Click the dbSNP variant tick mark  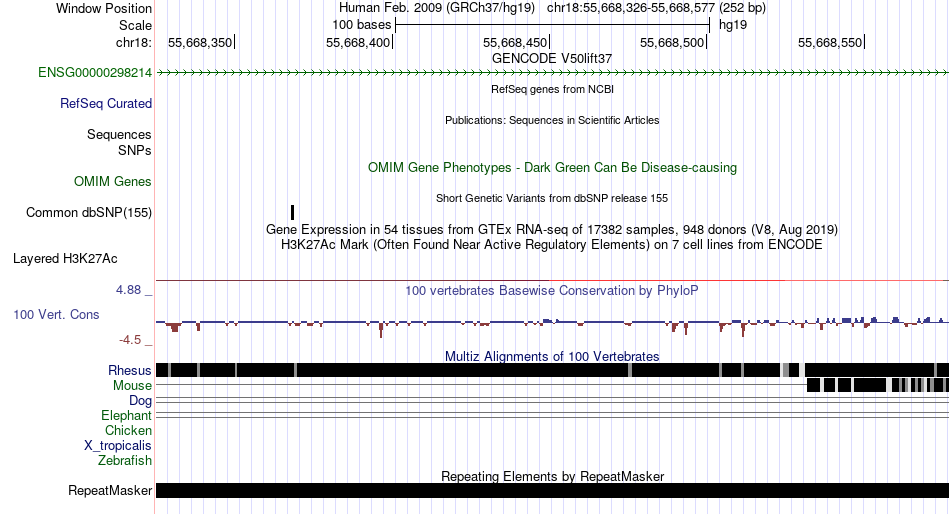[293, 213]
